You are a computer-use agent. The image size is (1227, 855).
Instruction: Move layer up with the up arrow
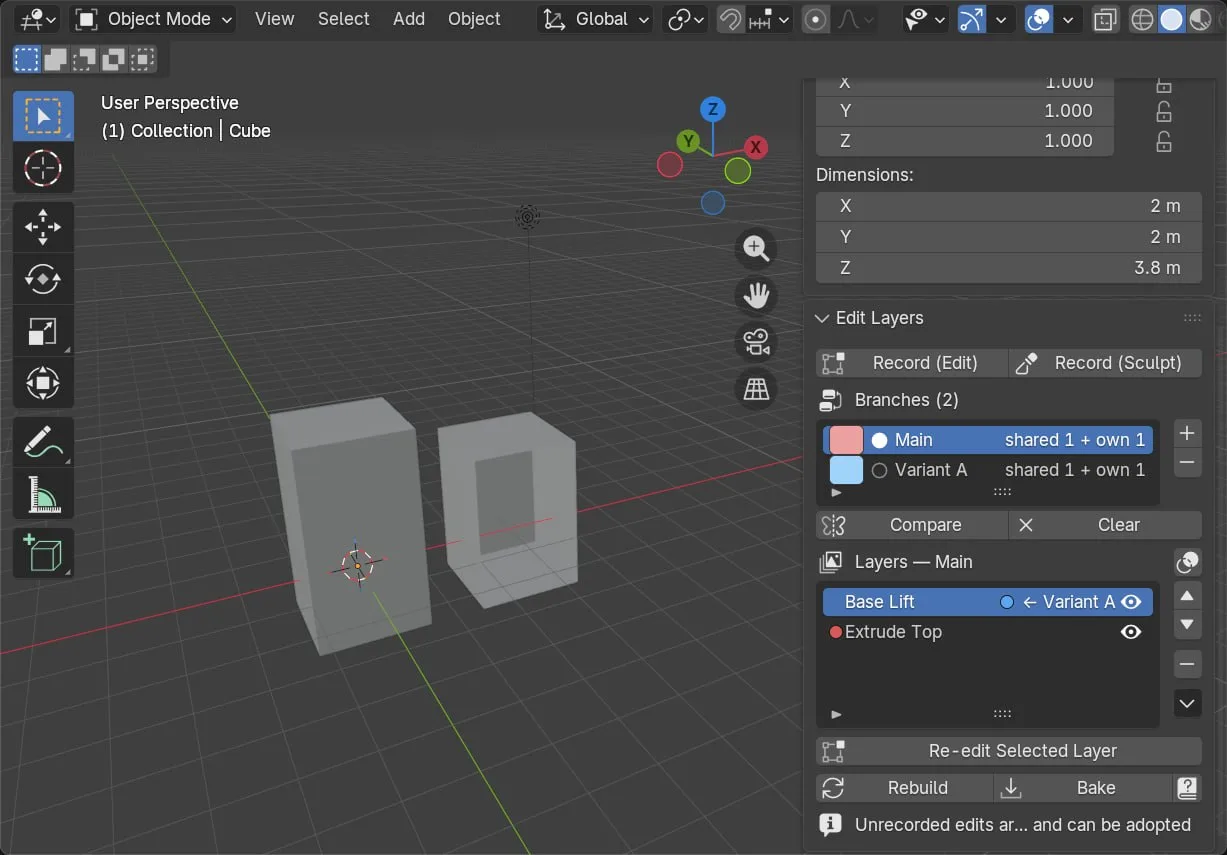[1187, 596]
